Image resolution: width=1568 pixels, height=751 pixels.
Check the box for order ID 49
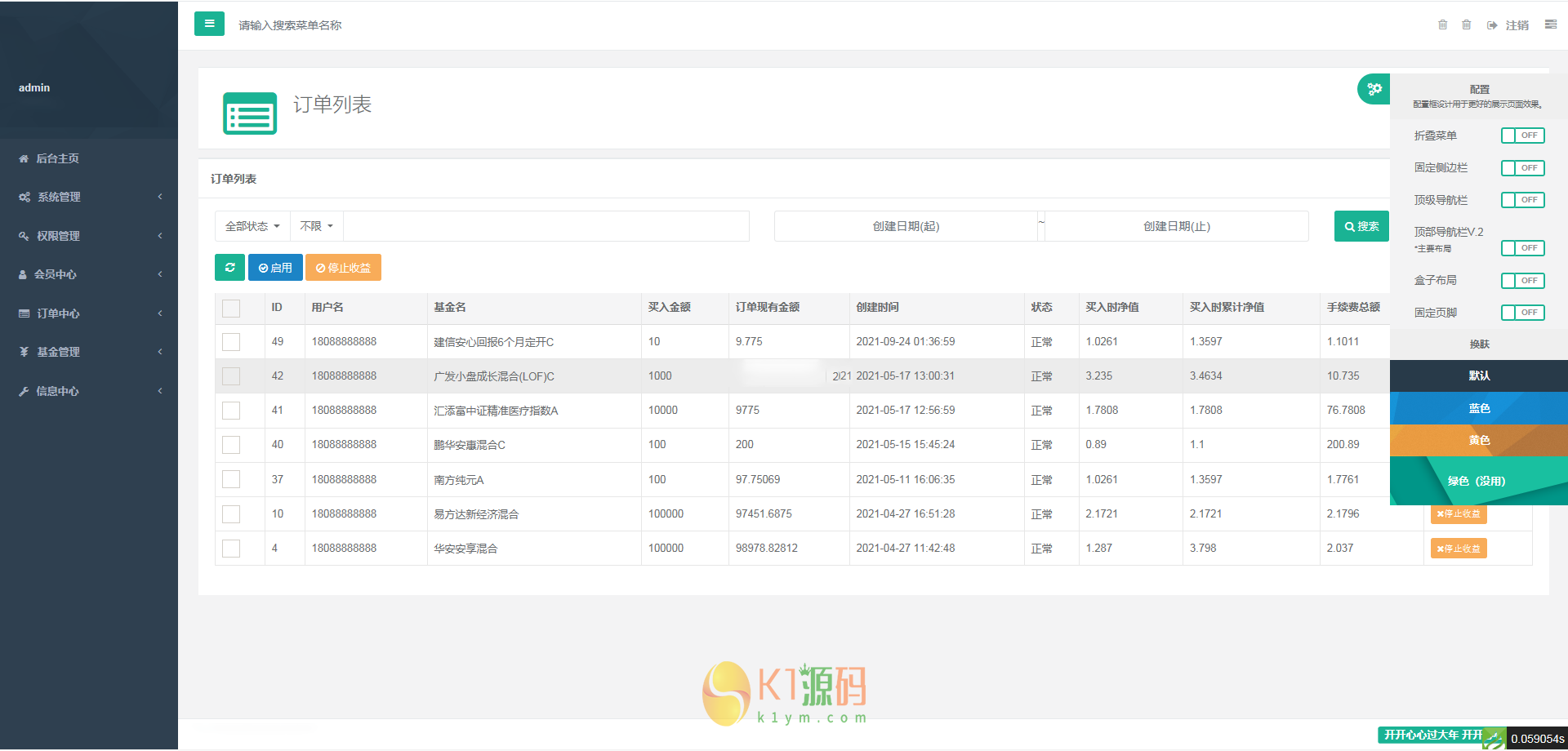click(x=231, y=342)
